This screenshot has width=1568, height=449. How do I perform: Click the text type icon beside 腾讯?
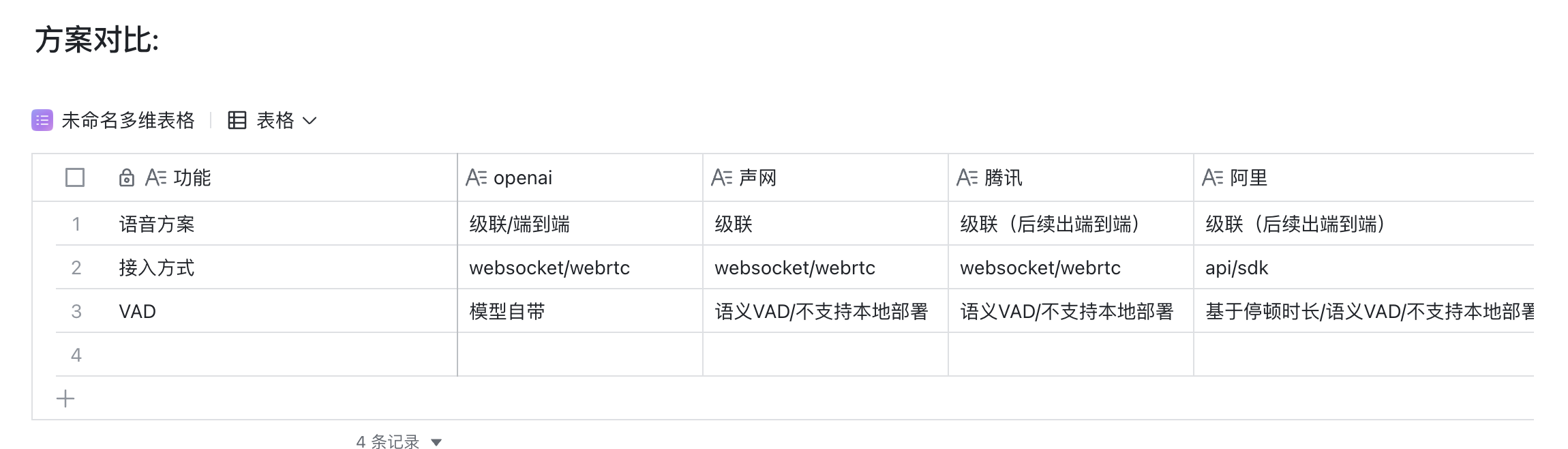(967, 178)
